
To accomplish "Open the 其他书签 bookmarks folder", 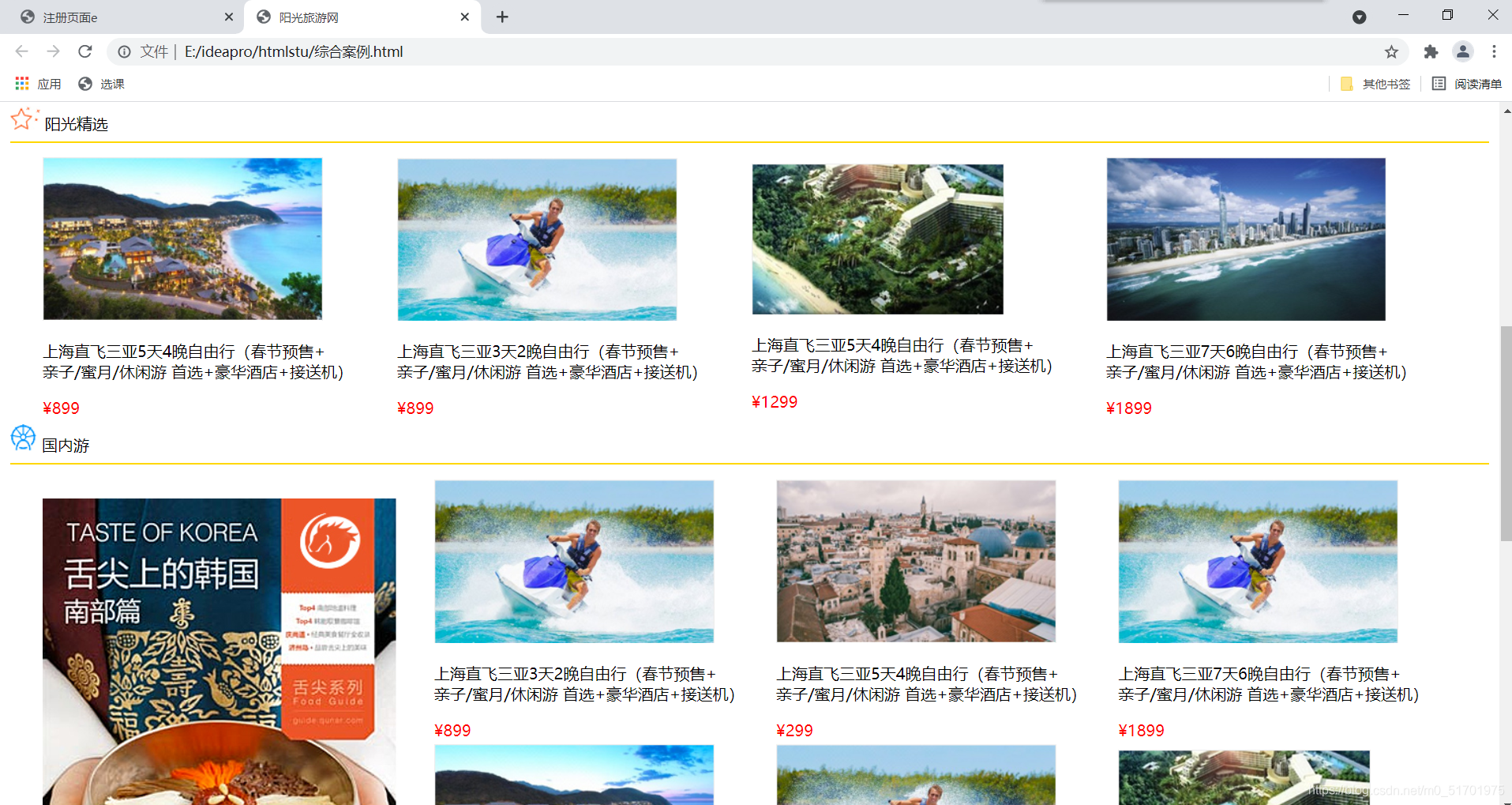I will coord(1375,84).
